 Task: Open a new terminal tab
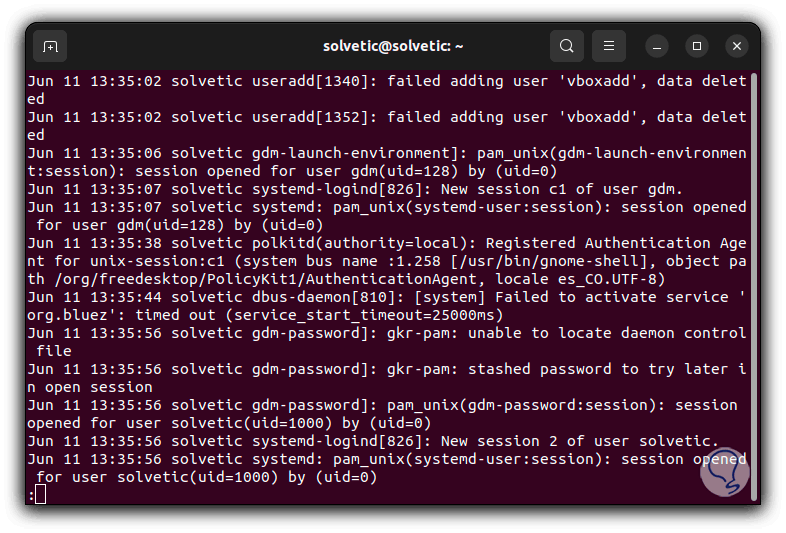[x=51, y=46]
